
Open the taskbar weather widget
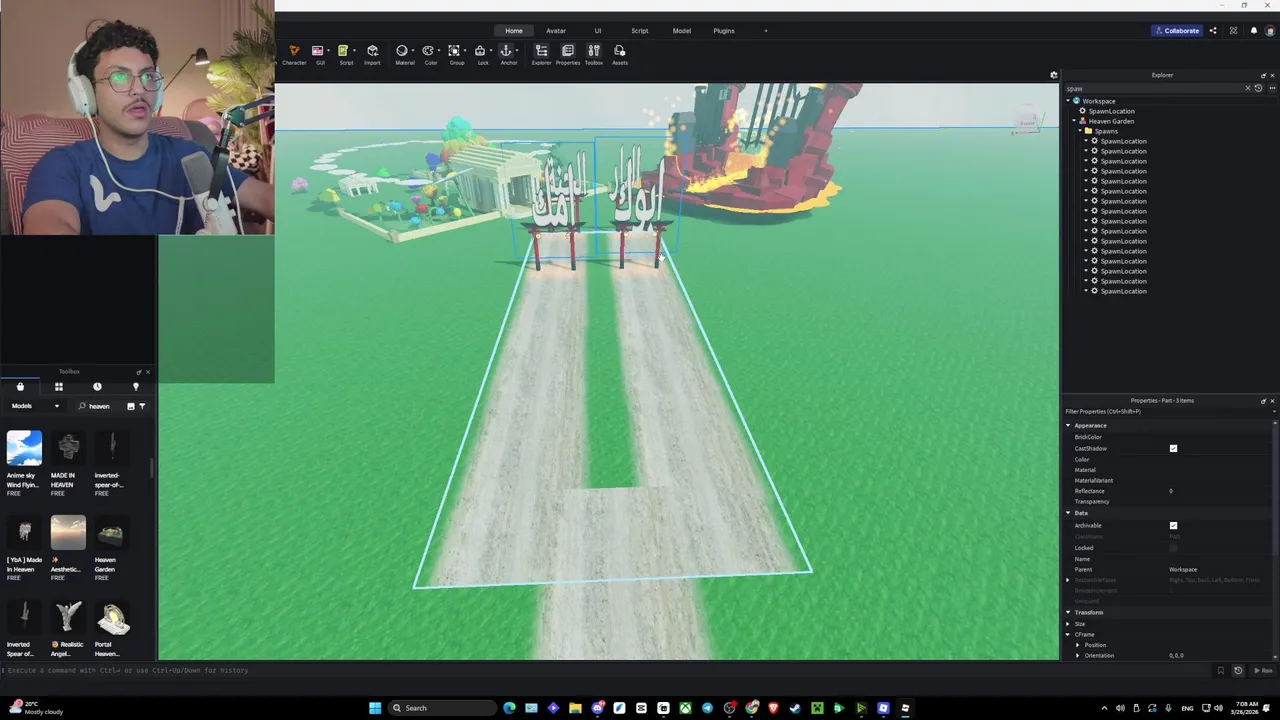(x=35, y=707)
